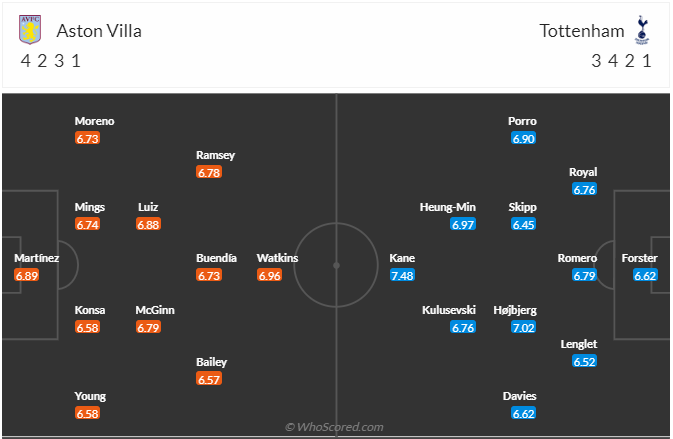This screenshot has width=673, height=439.
Task: Select Luiz's 6.88 rating badge
Action: (x=148, y=224)
